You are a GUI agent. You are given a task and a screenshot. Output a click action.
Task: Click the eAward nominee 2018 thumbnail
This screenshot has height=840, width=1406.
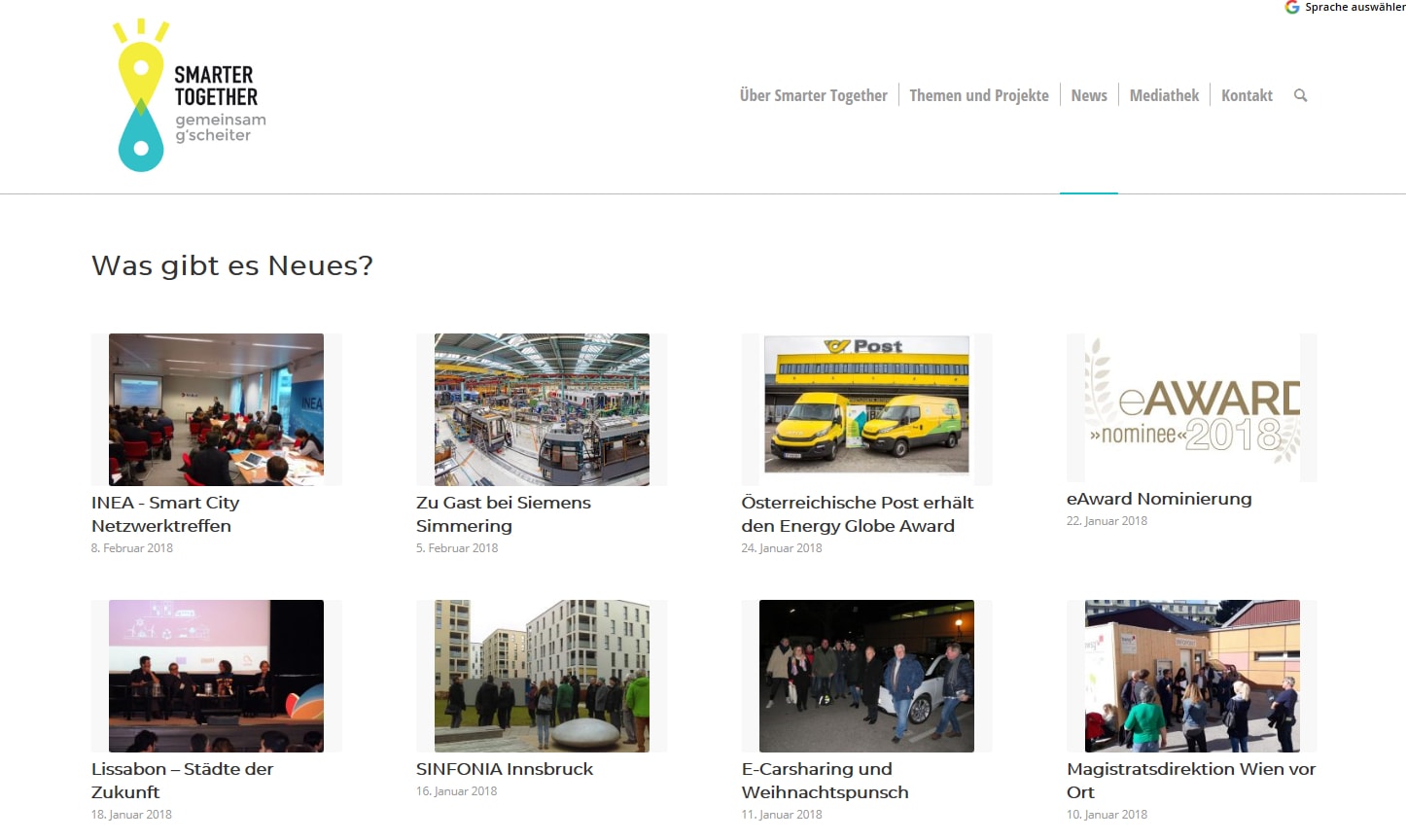(x=1192, y=407)
